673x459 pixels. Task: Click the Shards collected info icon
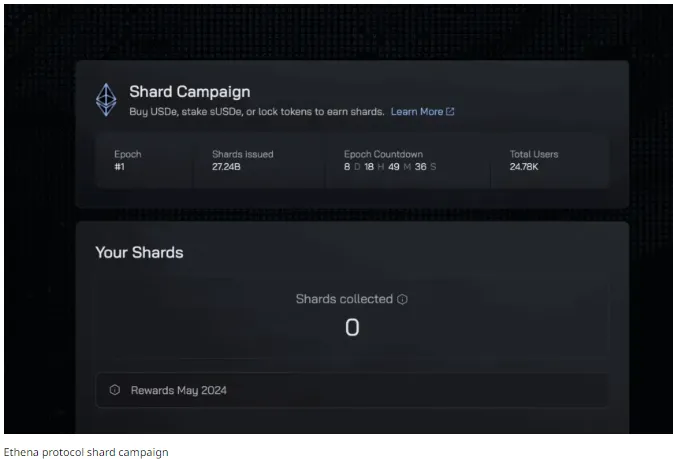[x=402, y=299]
